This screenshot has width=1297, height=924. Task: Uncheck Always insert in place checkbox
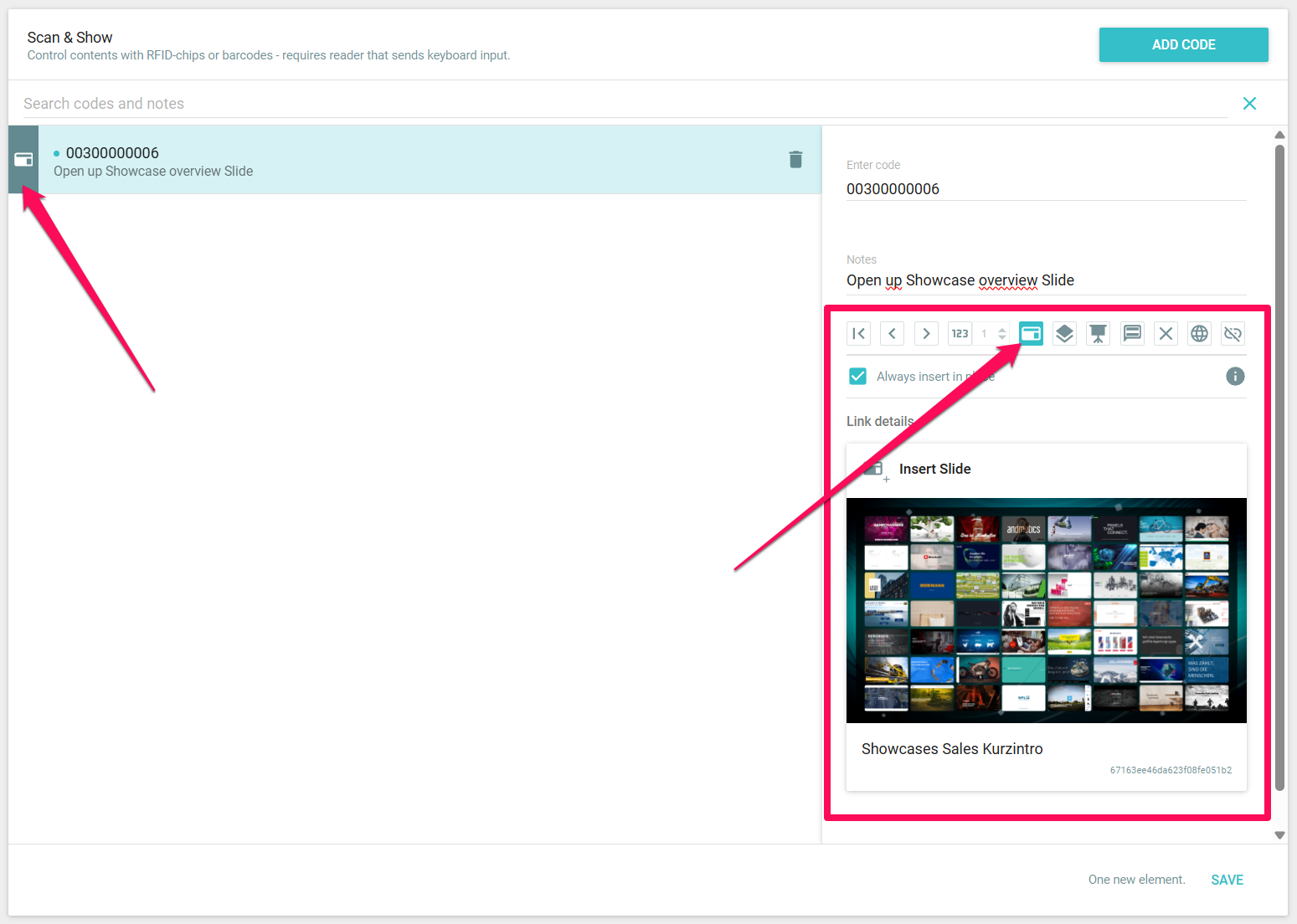coord(857,377)
